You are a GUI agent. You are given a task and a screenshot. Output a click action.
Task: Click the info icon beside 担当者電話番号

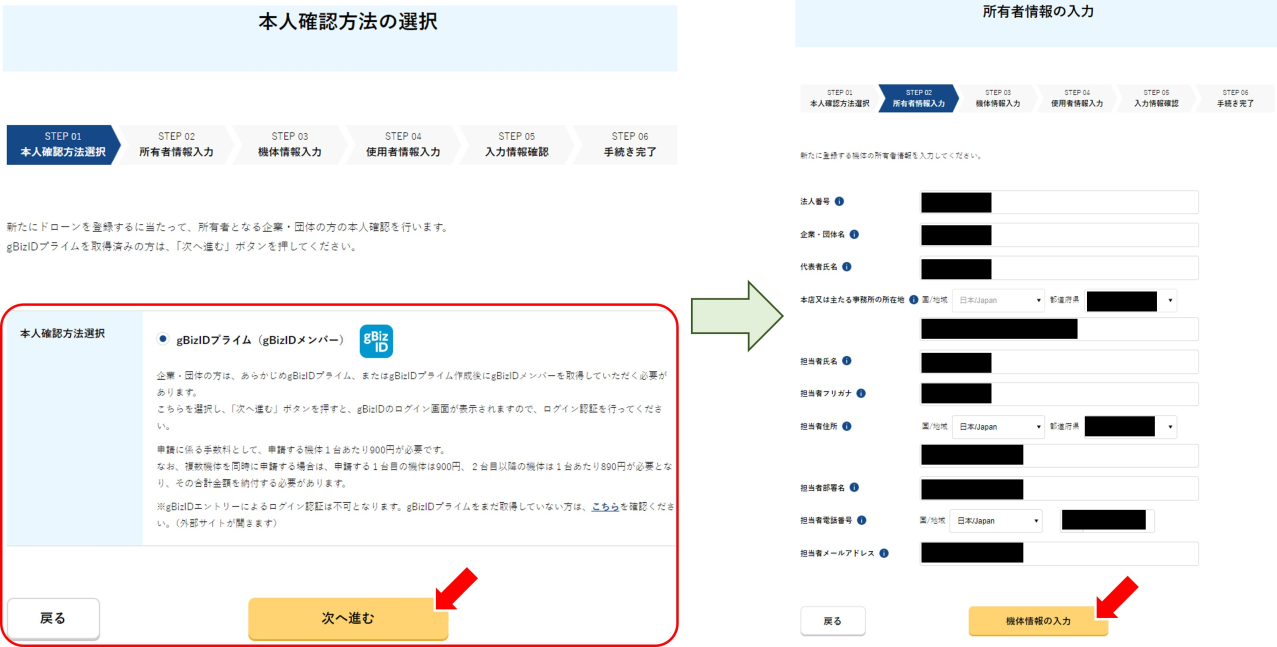(861, 520)
